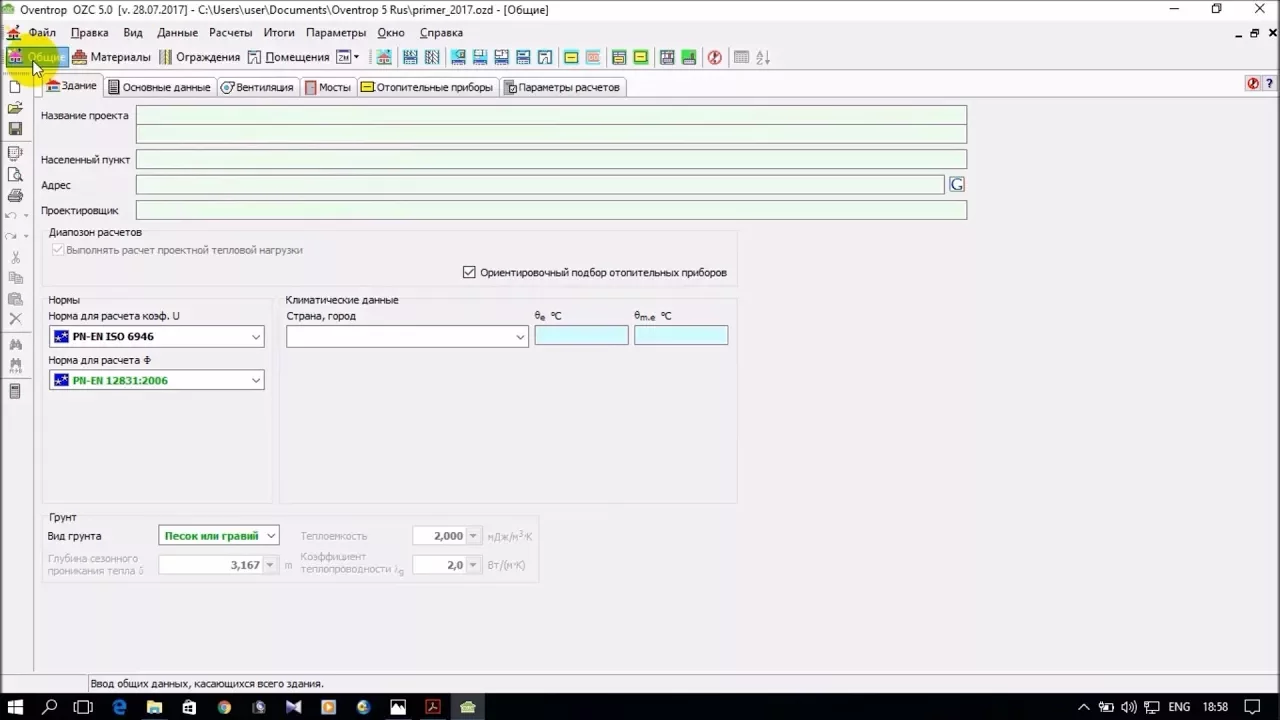1280x720 pixels.
Task: Click the Redo arrow in left sidebar
Action: tap(12, 236)
